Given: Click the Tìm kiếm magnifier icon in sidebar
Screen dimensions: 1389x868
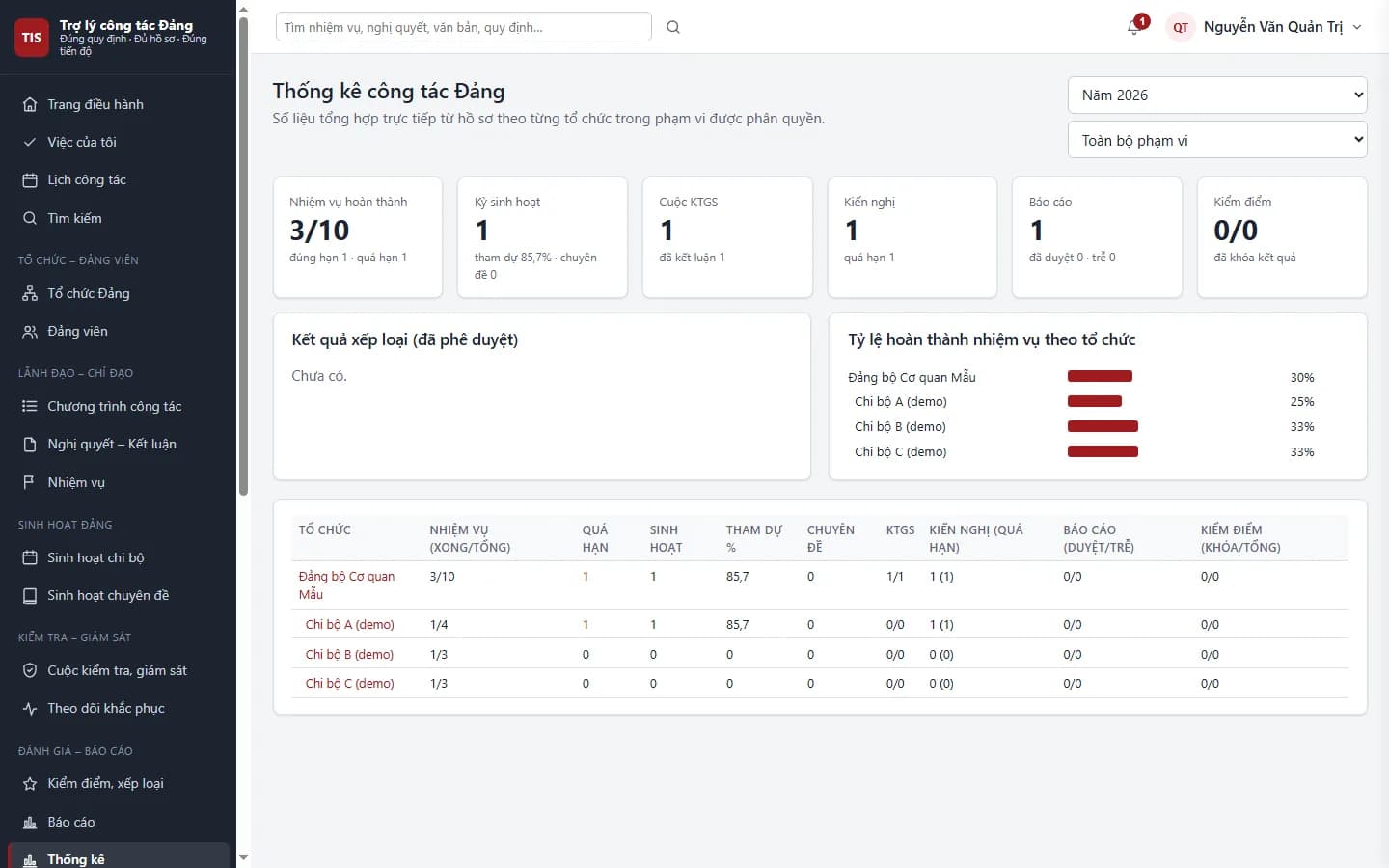Looking at the screenshot, I should pos(30,218).
